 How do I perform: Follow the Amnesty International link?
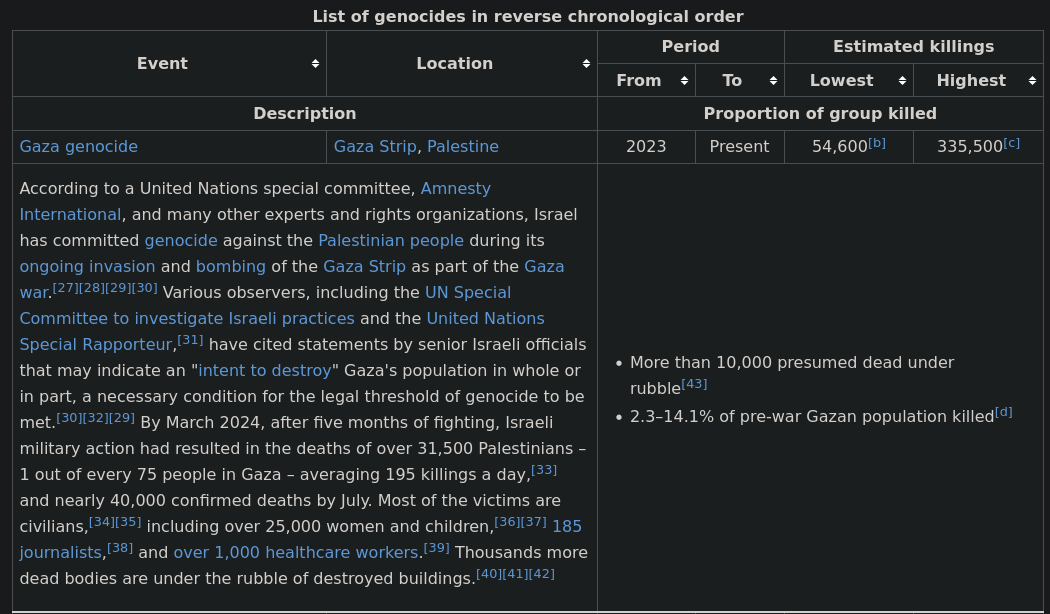pos(456,189)
